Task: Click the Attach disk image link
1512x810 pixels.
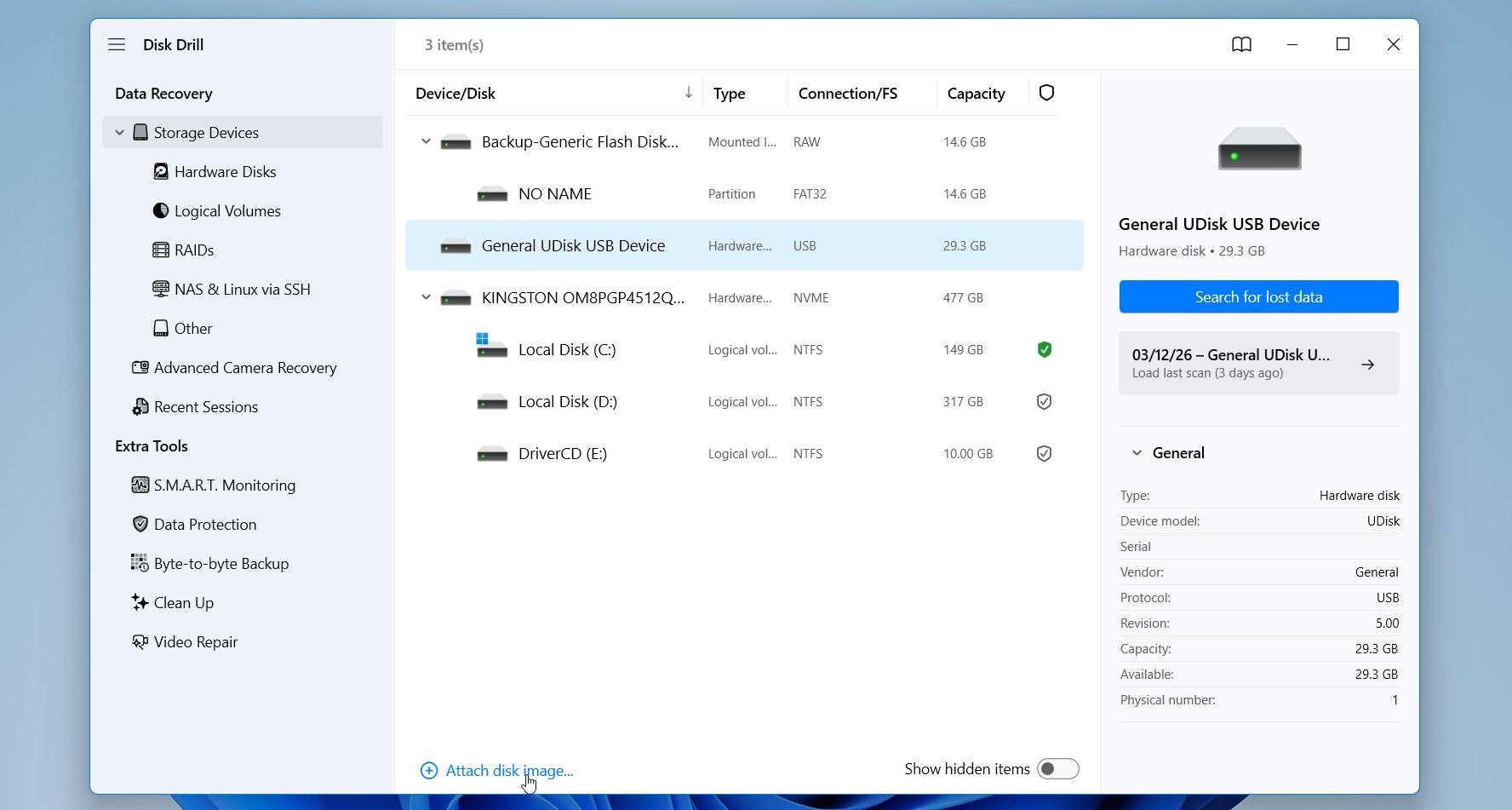Action: 508,771
